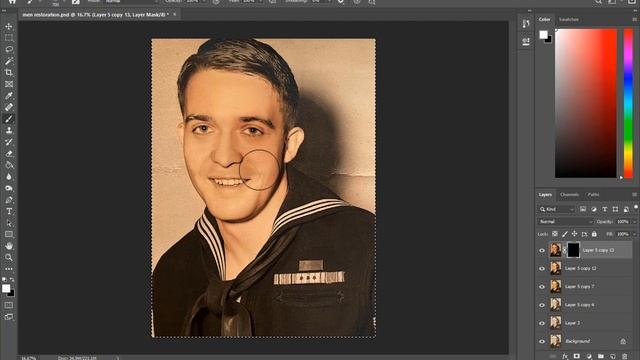
Task: Toggle Quick Mask mode icon
Action: coord(9,305)
